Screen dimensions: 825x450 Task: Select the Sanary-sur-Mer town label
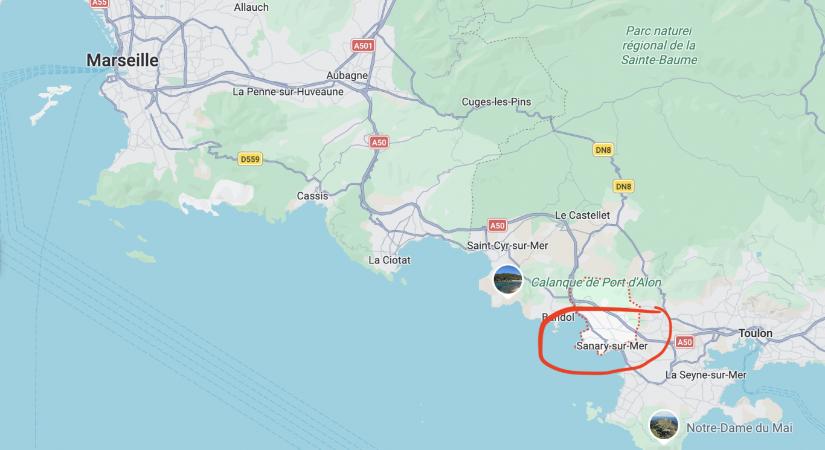point(612,346)
